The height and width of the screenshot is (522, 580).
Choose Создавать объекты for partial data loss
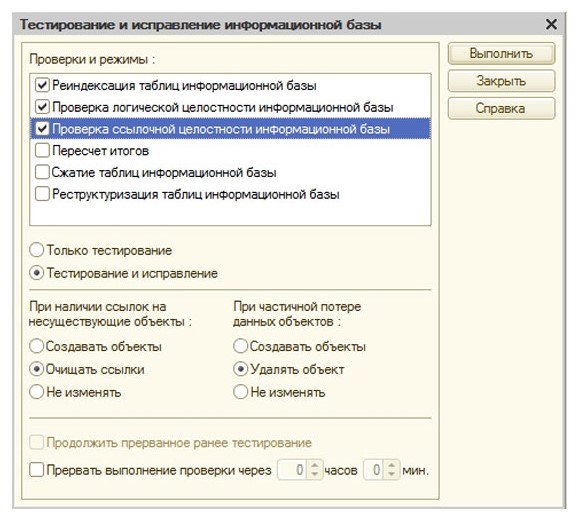[x=240, y=346]
